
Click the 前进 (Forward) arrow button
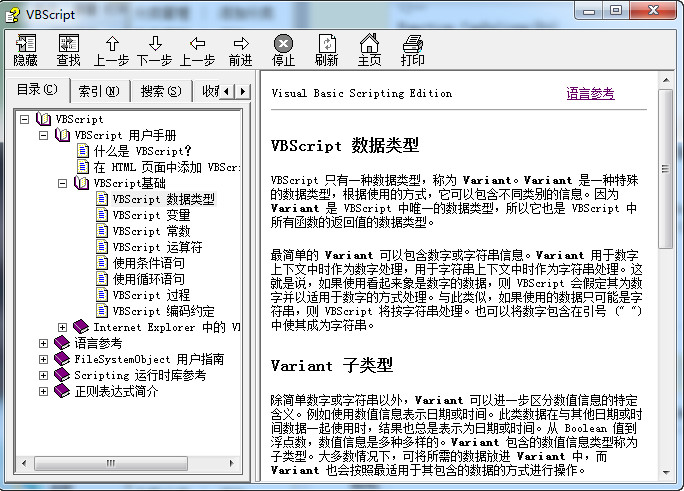[241, 50]
